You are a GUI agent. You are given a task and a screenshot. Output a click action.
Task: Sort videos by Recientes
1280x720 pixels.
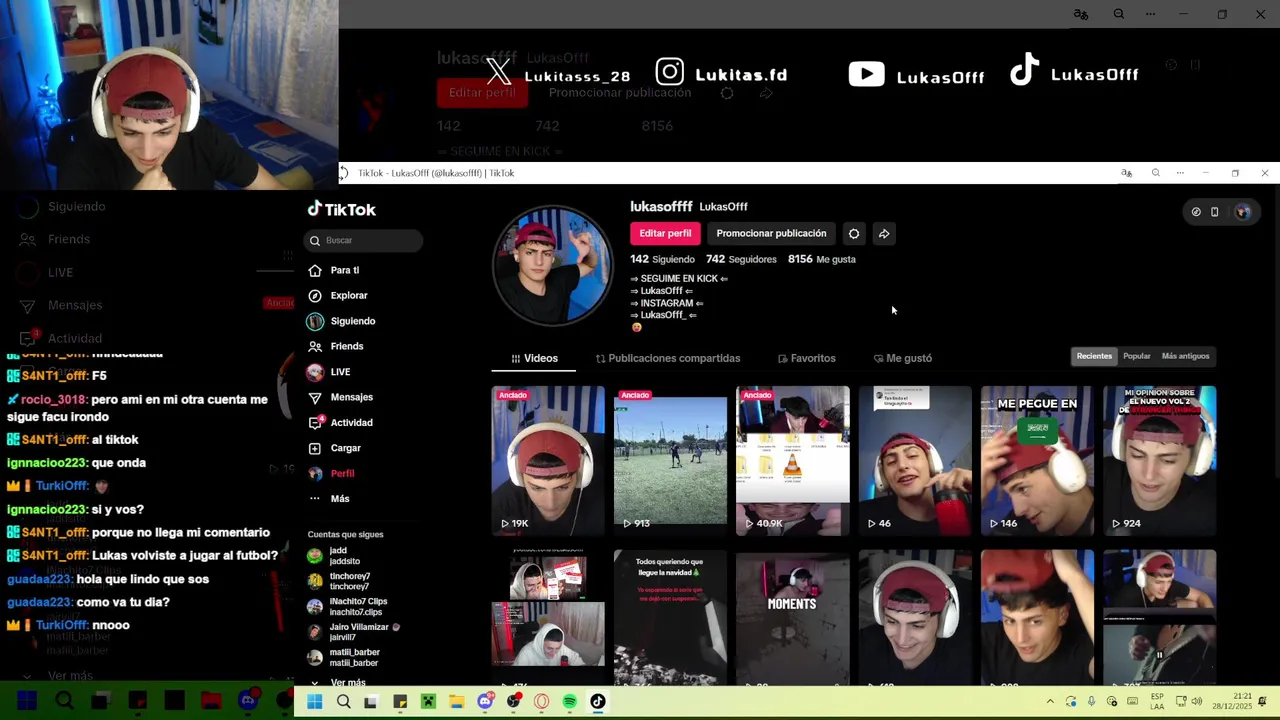pos(1094,356)
